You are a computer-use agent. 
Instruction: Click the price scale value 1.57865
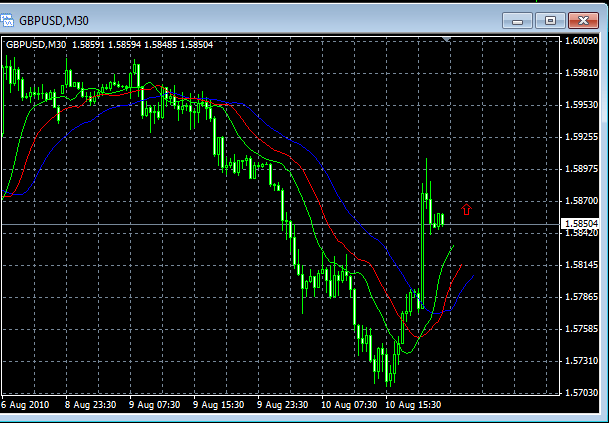click(581, 297)
